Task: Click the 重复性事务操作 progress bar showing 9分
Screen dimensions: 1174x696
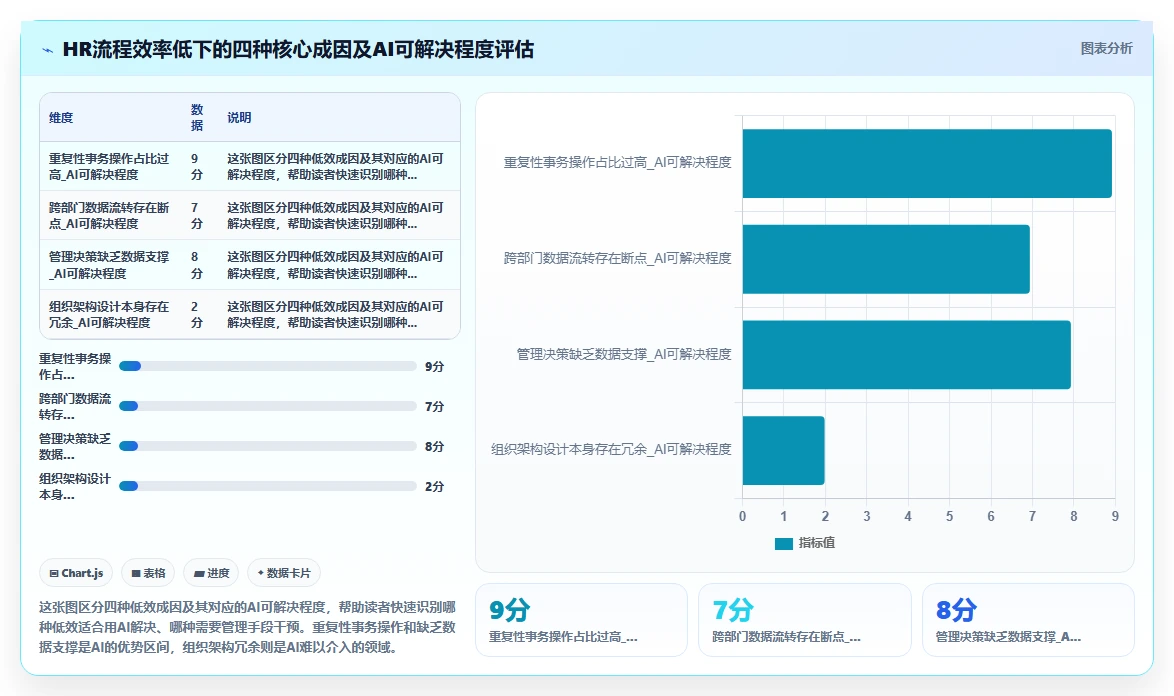Action: [268, 366]
